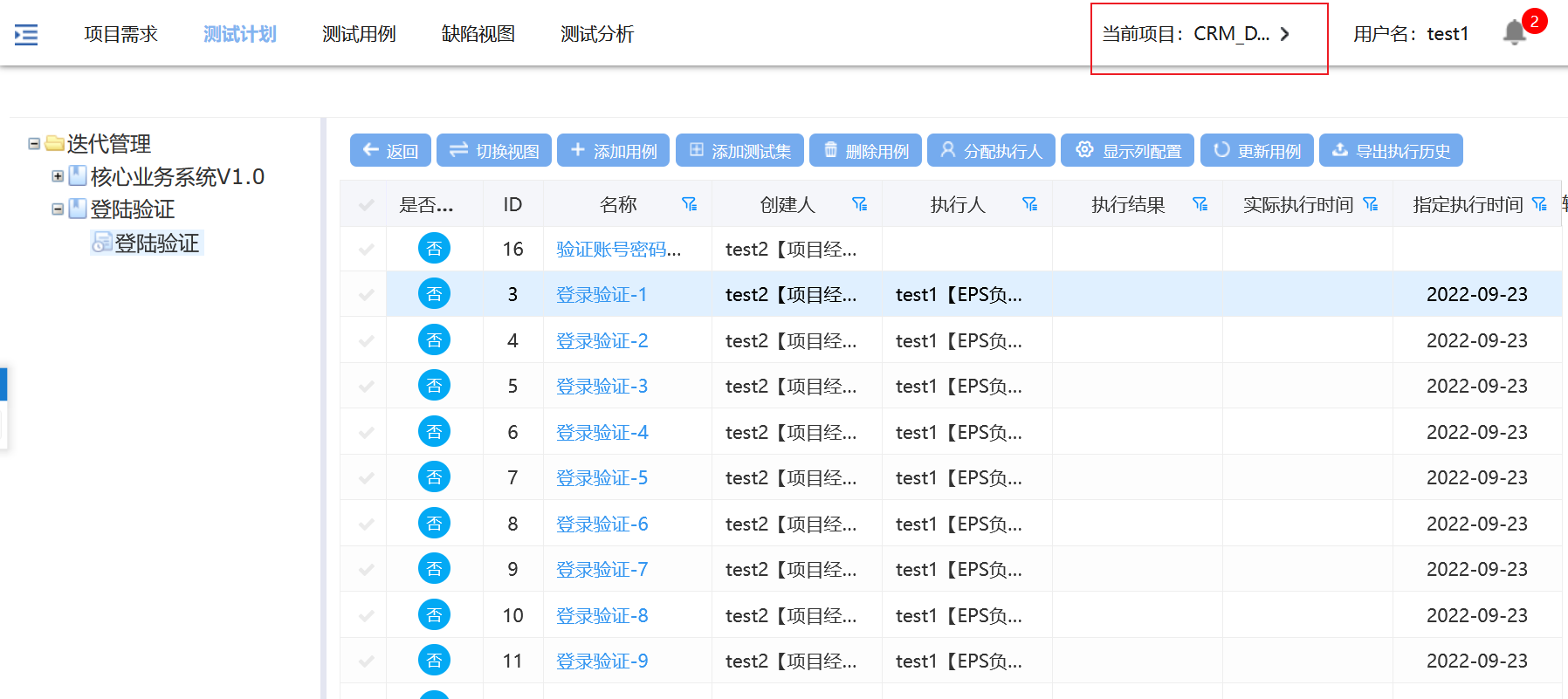Check the row checkbox for 登录验证-1
This screenshot has width=1568, height=699.
click(366, 295)
